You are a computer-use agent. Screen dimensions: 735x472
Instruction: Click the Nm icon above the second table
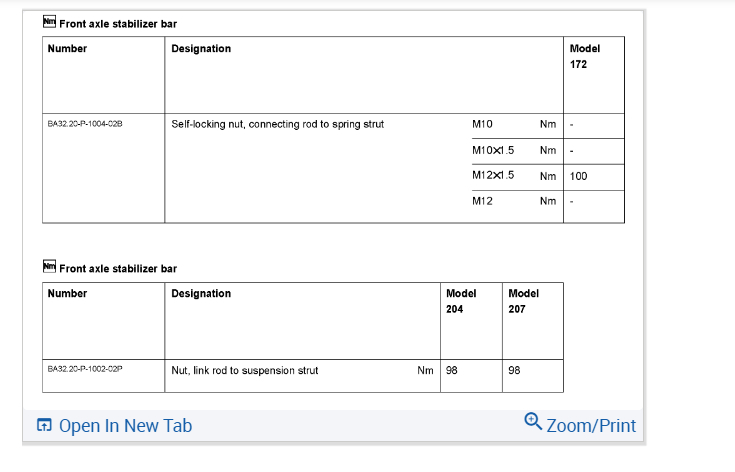pos(50,267)
